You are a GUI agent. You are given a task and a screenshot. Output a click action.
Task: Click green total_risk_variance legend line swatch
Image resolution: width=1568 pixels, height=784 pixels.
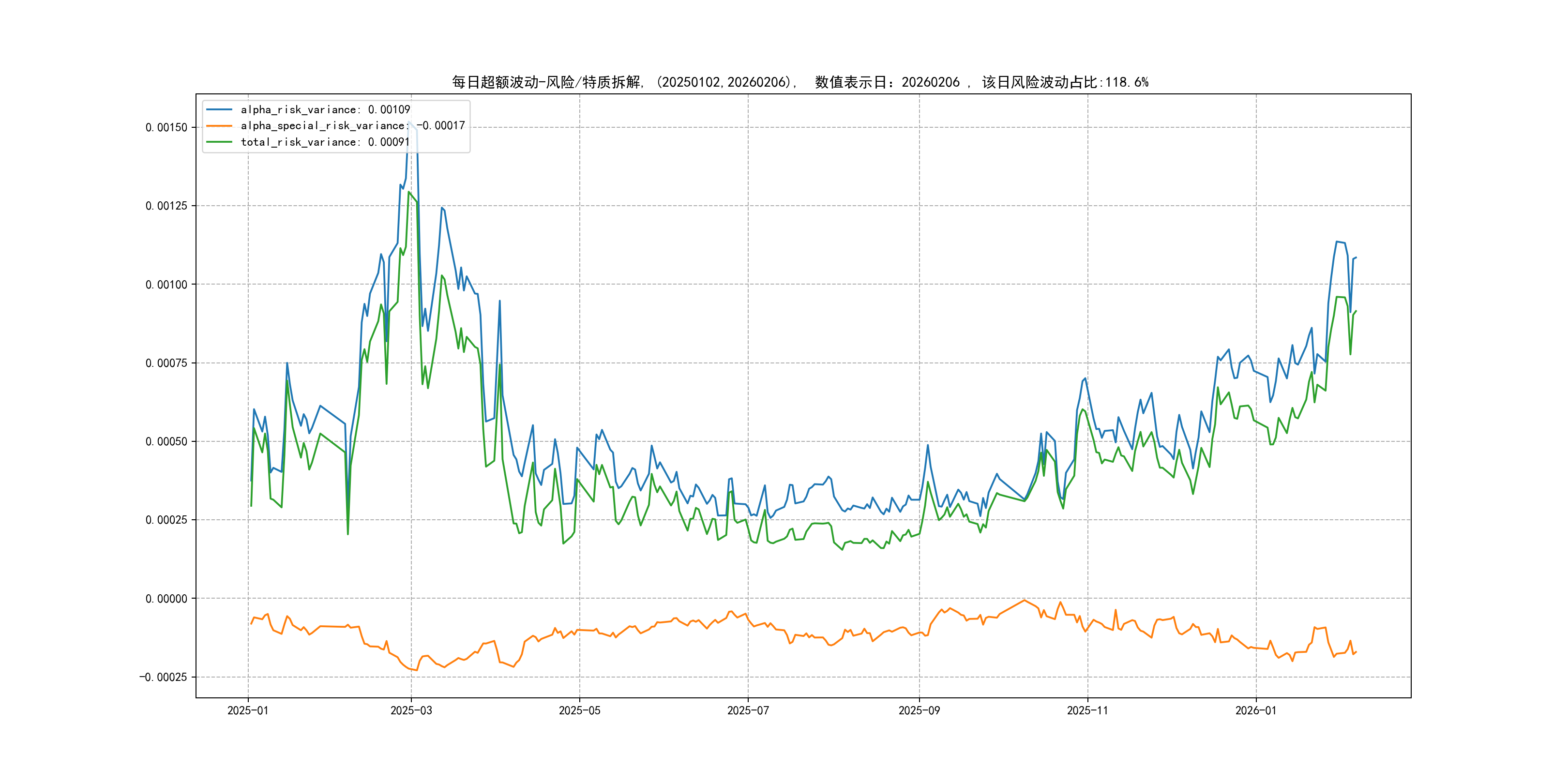[219, 142]
